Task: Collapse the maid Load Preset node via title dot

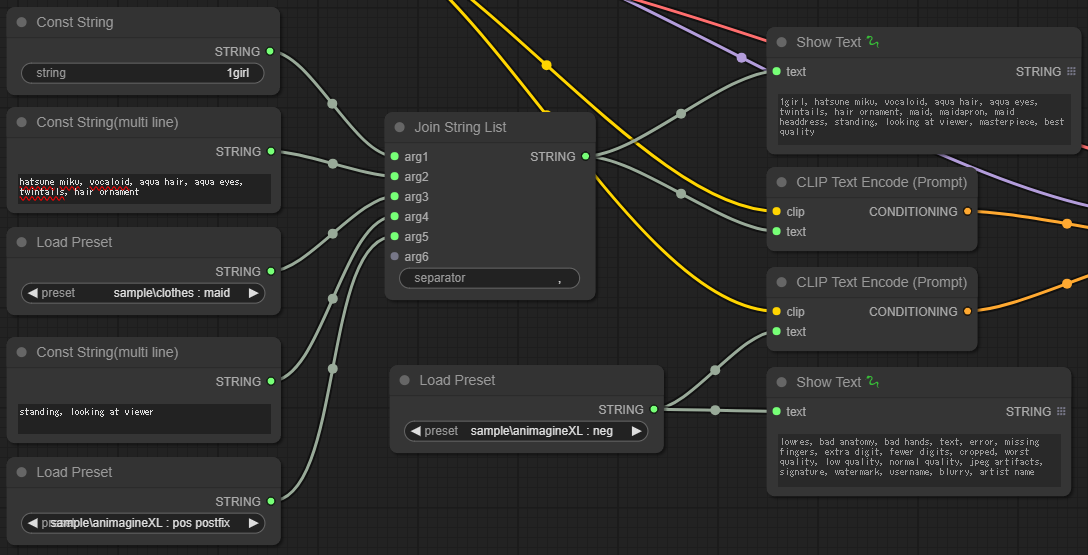Action: pos(22,242)
